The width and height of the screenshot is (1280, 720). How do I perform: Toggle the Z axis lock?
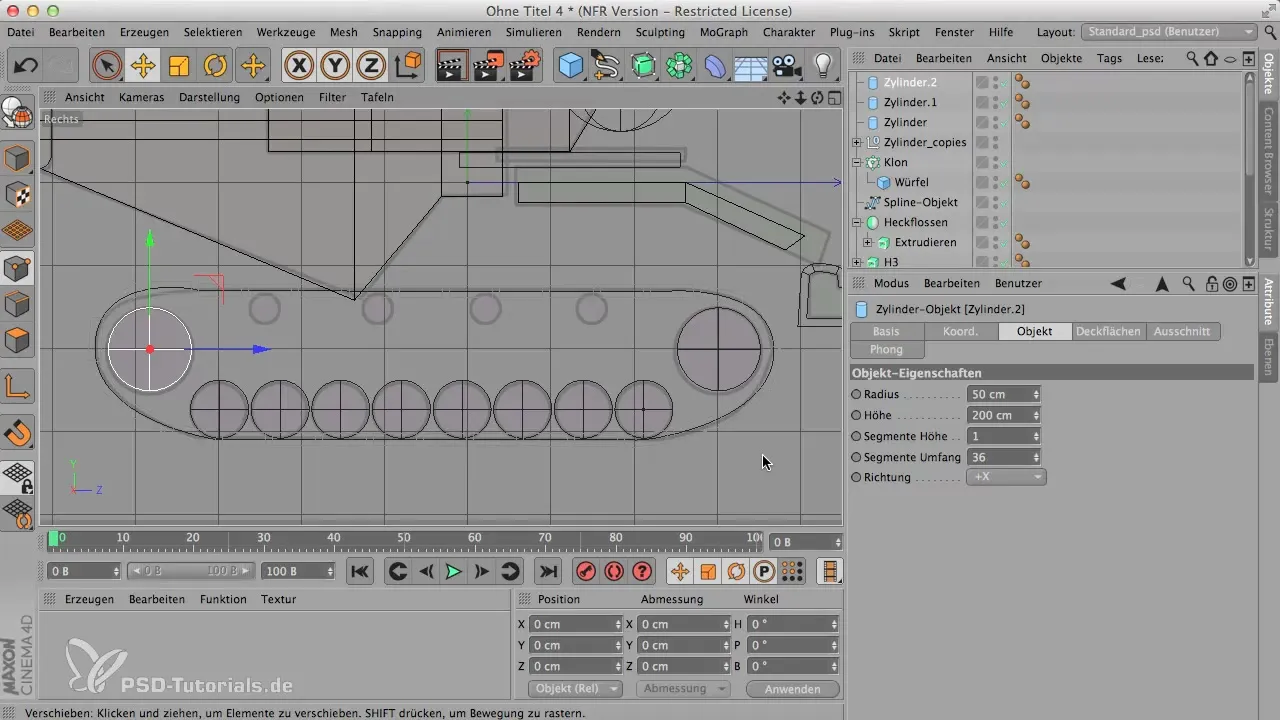point(371,66)
